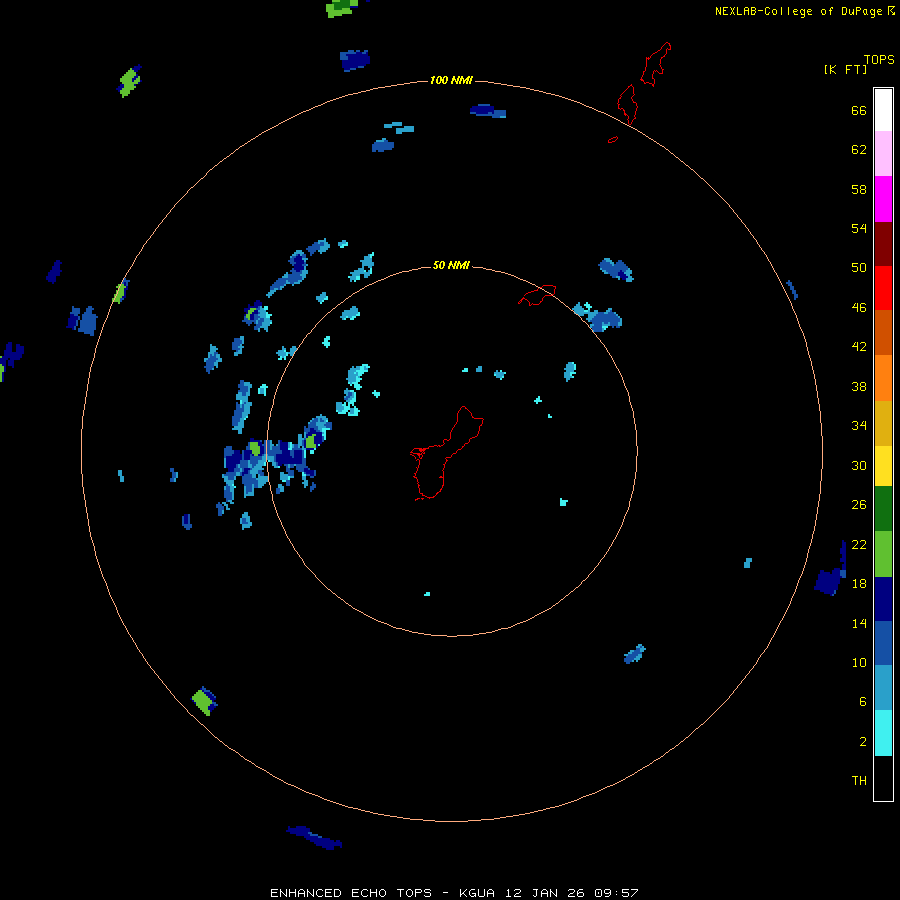
Task: Click the medium blue legend swatch
Action: (x=883, y=643)
